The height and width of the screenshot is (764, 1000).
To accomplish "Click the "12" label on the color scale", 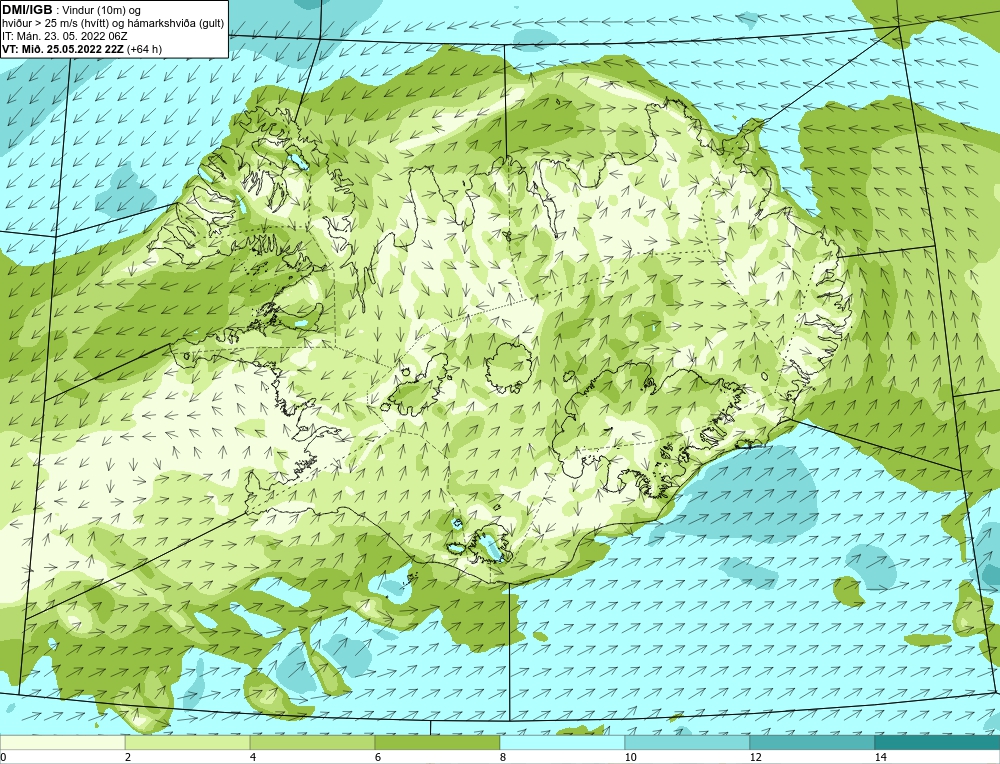I will tap(756, 757).
